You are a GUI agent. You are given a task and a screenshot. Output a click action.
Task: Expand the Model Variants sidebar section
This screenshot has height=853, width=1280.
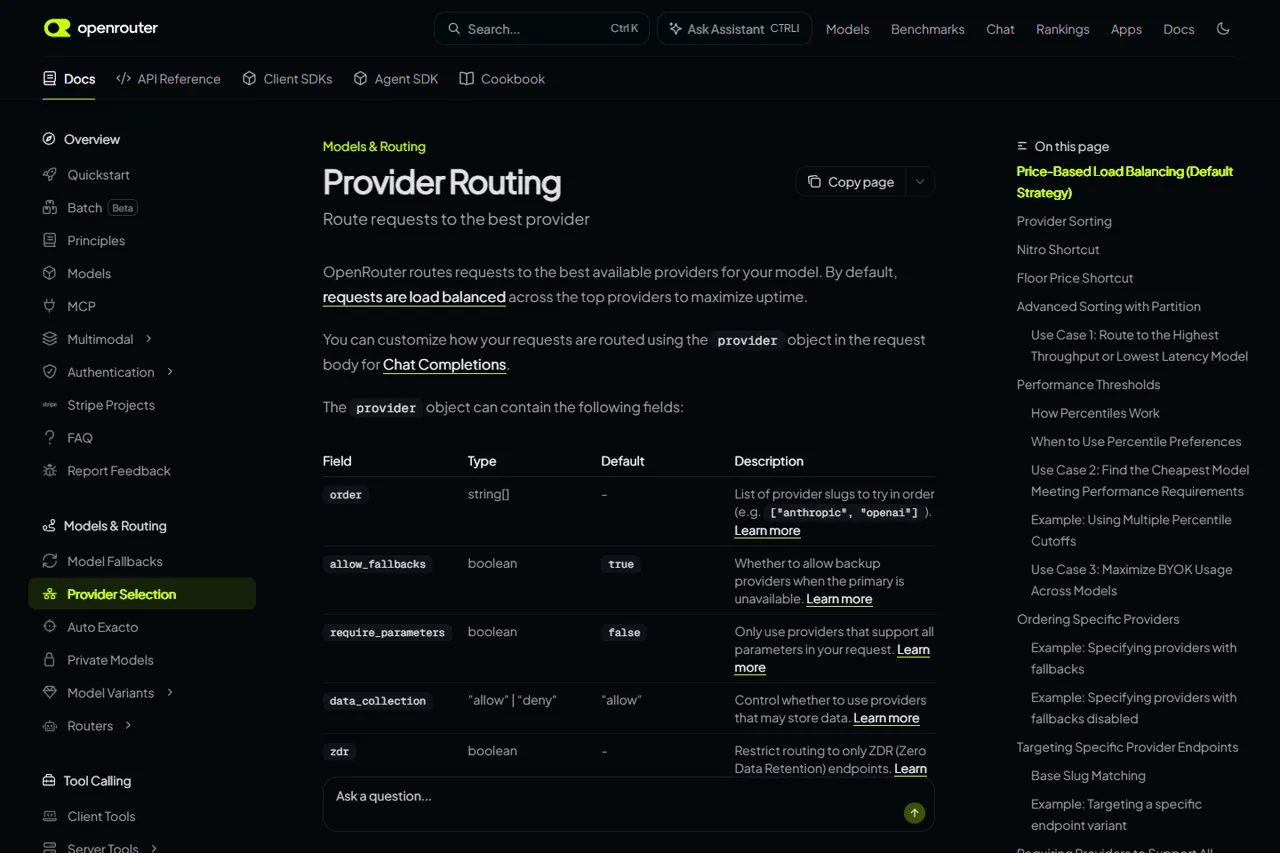[x=170, y=693]
